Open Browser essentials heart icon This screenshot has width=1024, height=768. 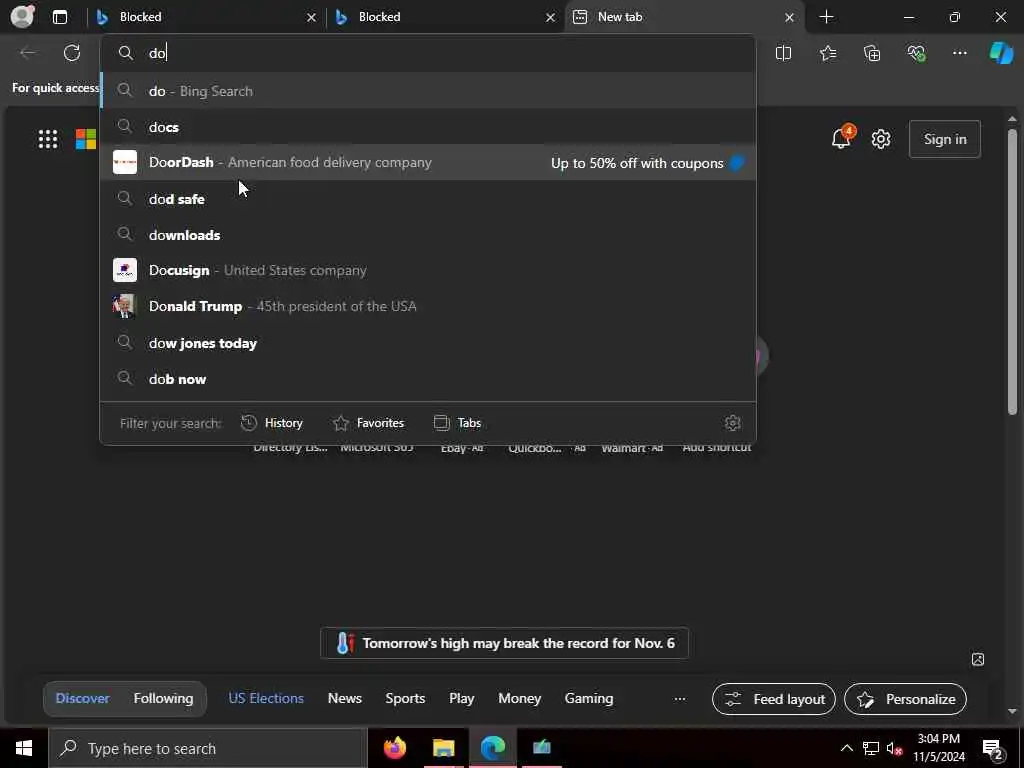(x=916, y=53)
